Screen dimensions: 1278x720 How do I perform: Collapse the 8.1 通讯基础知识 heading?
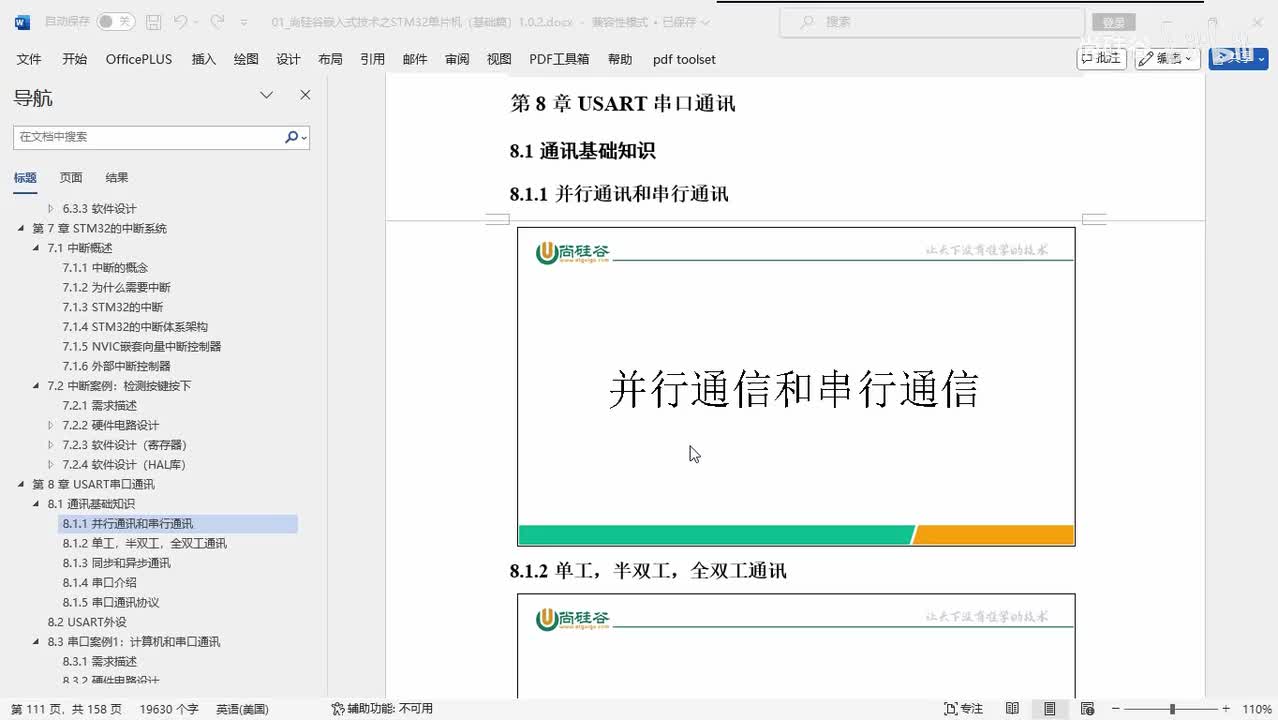[37, 504]
